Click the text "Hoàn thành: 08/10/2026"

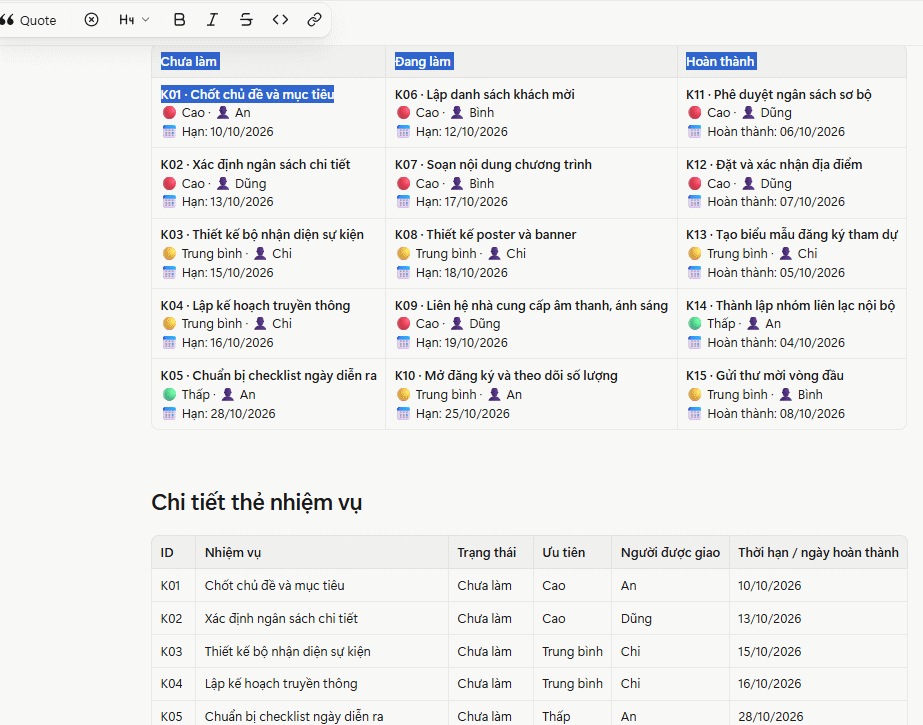(776, 414)
